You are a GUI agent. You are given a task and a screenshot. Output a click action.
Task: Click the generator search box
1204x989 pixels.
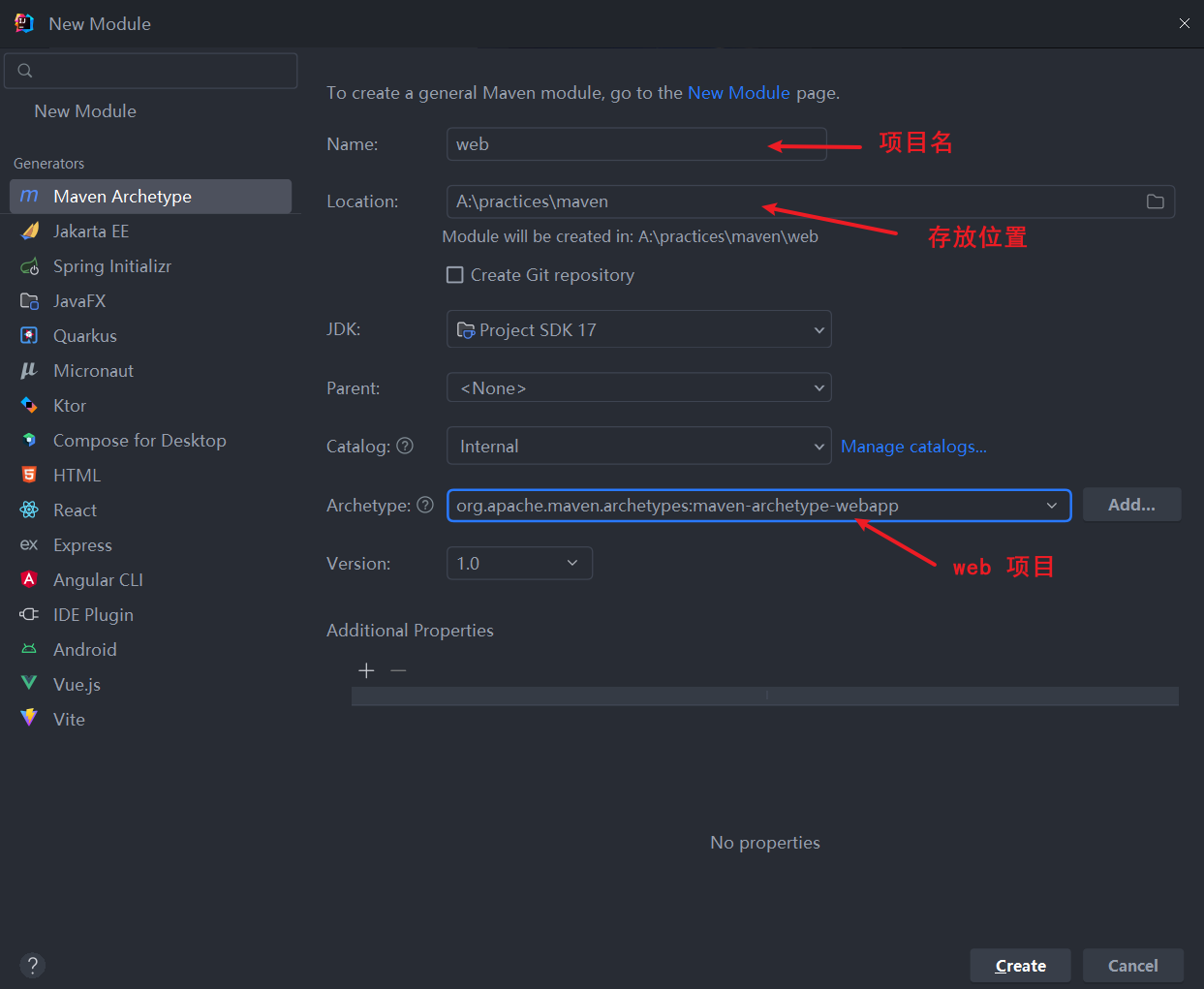[x=150, y=71]
